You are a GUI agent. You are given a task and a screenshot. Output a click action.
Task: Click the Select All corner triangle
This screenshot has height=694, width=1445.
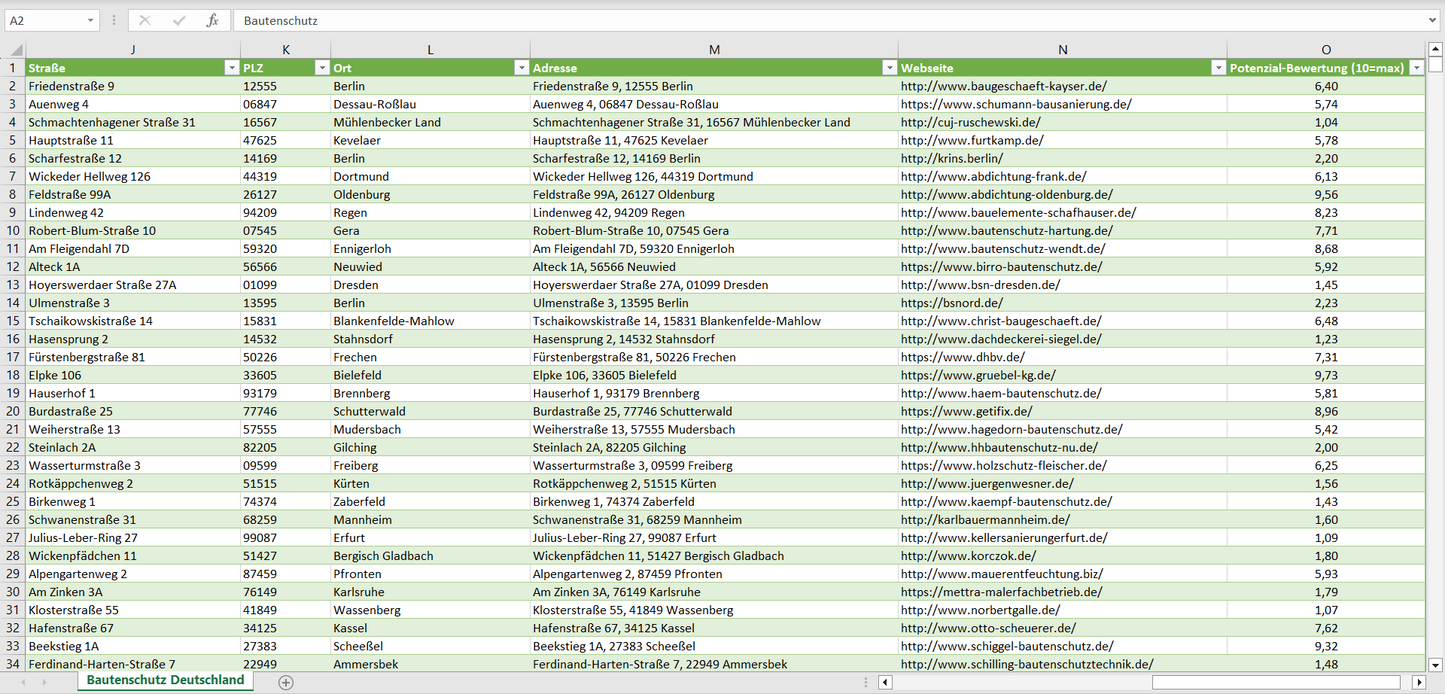coord(16,50)
